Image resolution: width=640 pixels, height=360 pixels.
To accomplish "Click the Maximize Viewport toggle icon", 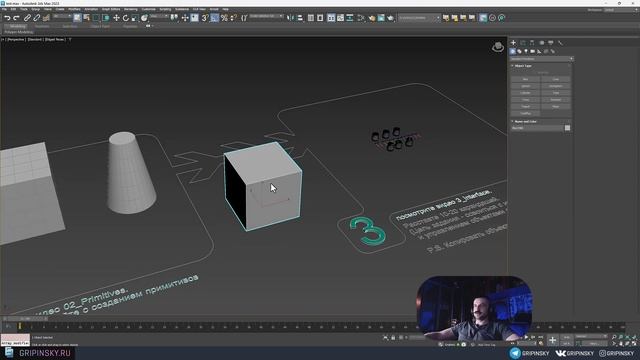I will pyautogui.click(x=634, y=343).
